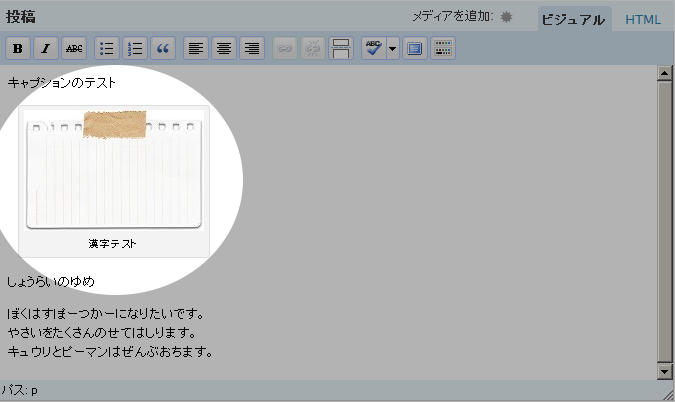Run the spell checker
This screenshot has width=675, height=402.
point(374,48)
